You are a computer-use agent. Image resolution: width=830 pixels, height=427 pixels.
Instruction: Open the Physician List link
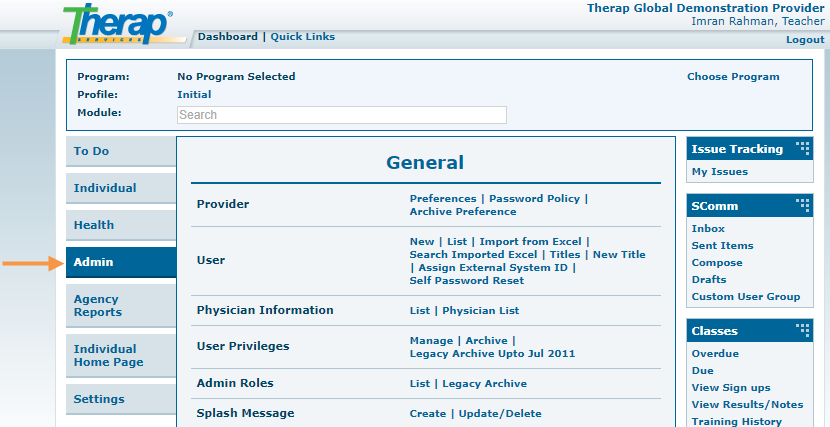coord(481,311)
